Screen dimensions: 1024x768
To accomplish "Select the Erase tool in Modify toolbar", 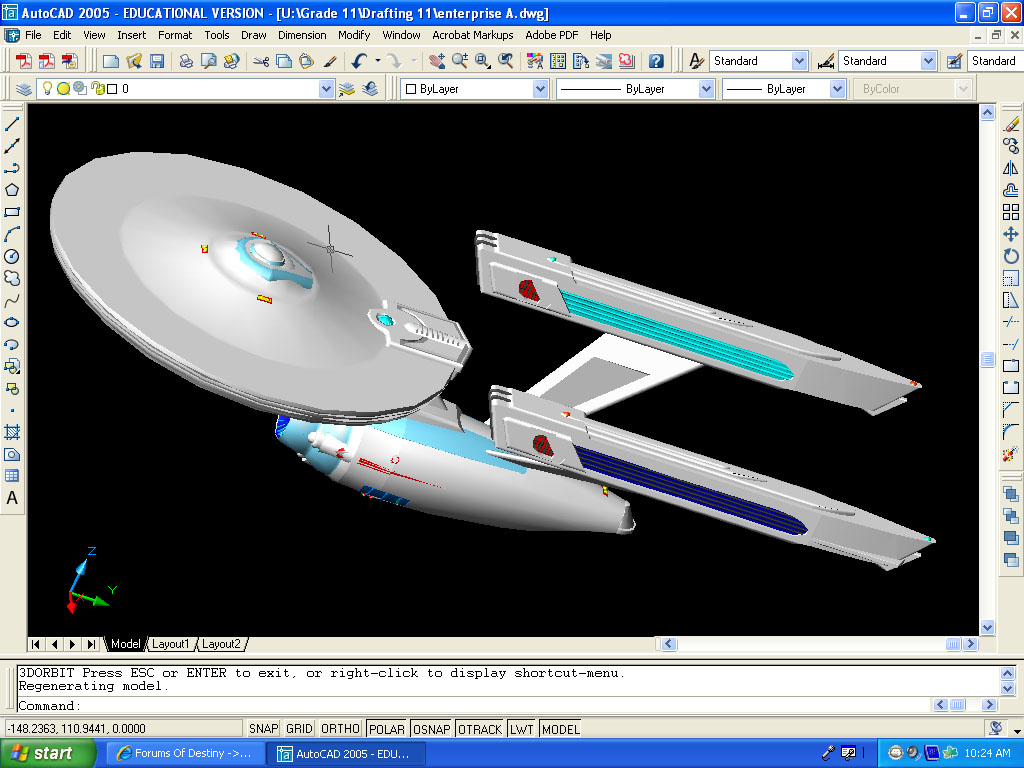I will coord(1011,123).
